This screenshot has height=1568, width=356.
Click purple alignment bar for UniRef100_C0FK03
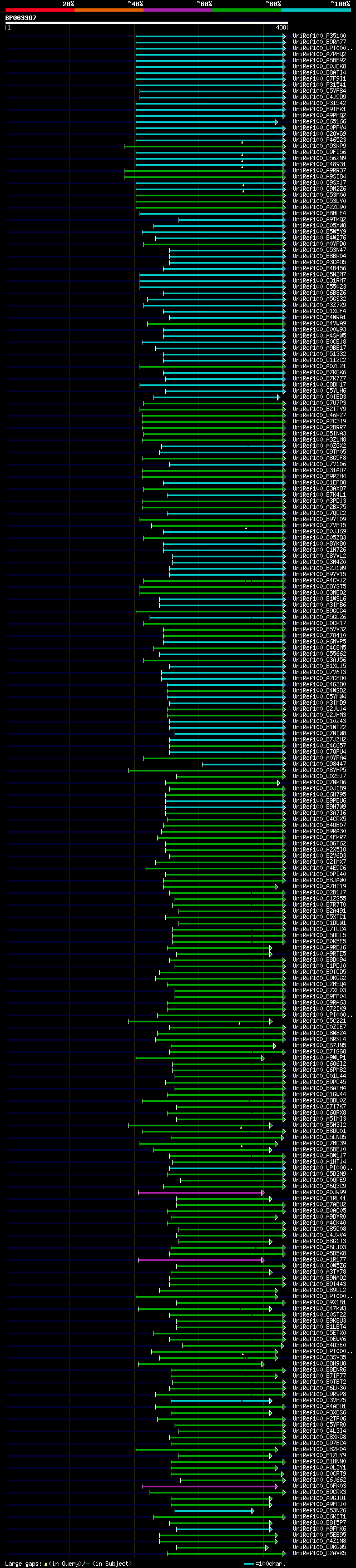click(x=209, y=1486)
